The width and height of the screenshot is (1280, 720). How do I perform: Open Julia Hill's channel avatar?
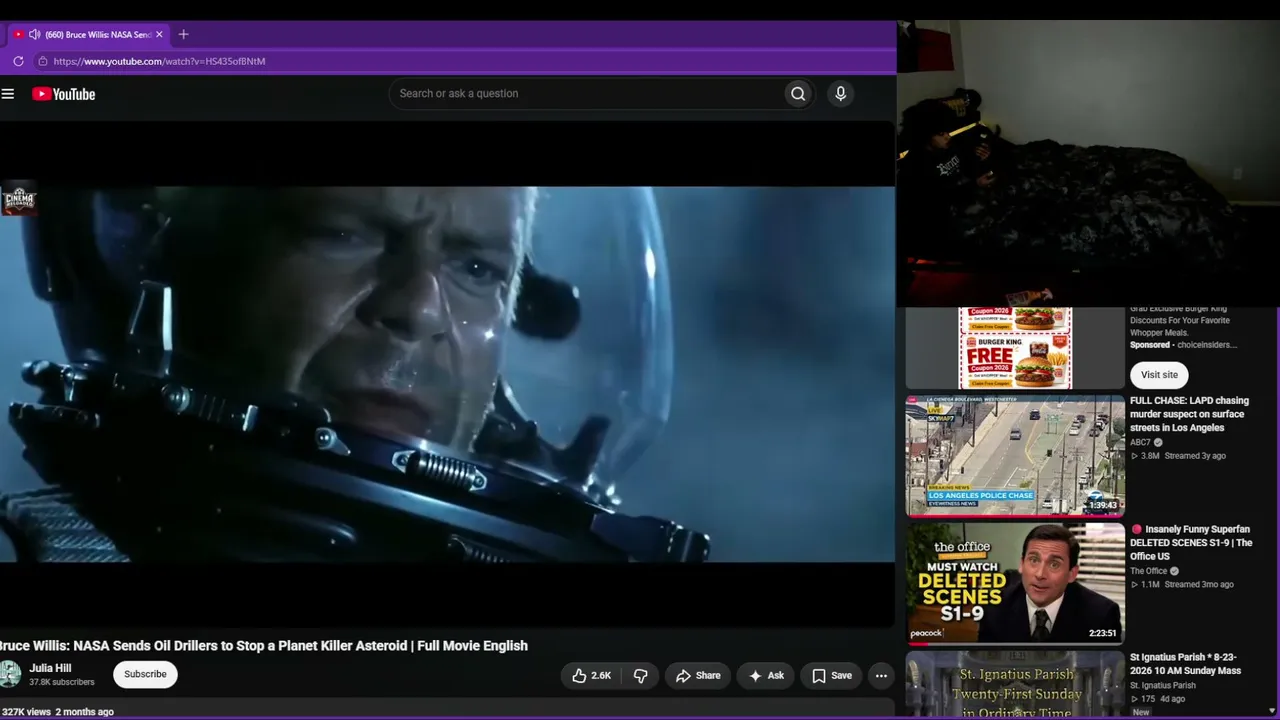[x=10, y=674]
